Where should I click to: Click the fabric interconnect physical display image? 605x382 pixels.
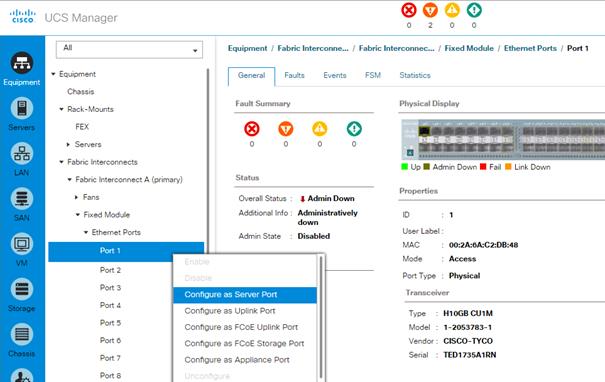click(x=503, y=139)
